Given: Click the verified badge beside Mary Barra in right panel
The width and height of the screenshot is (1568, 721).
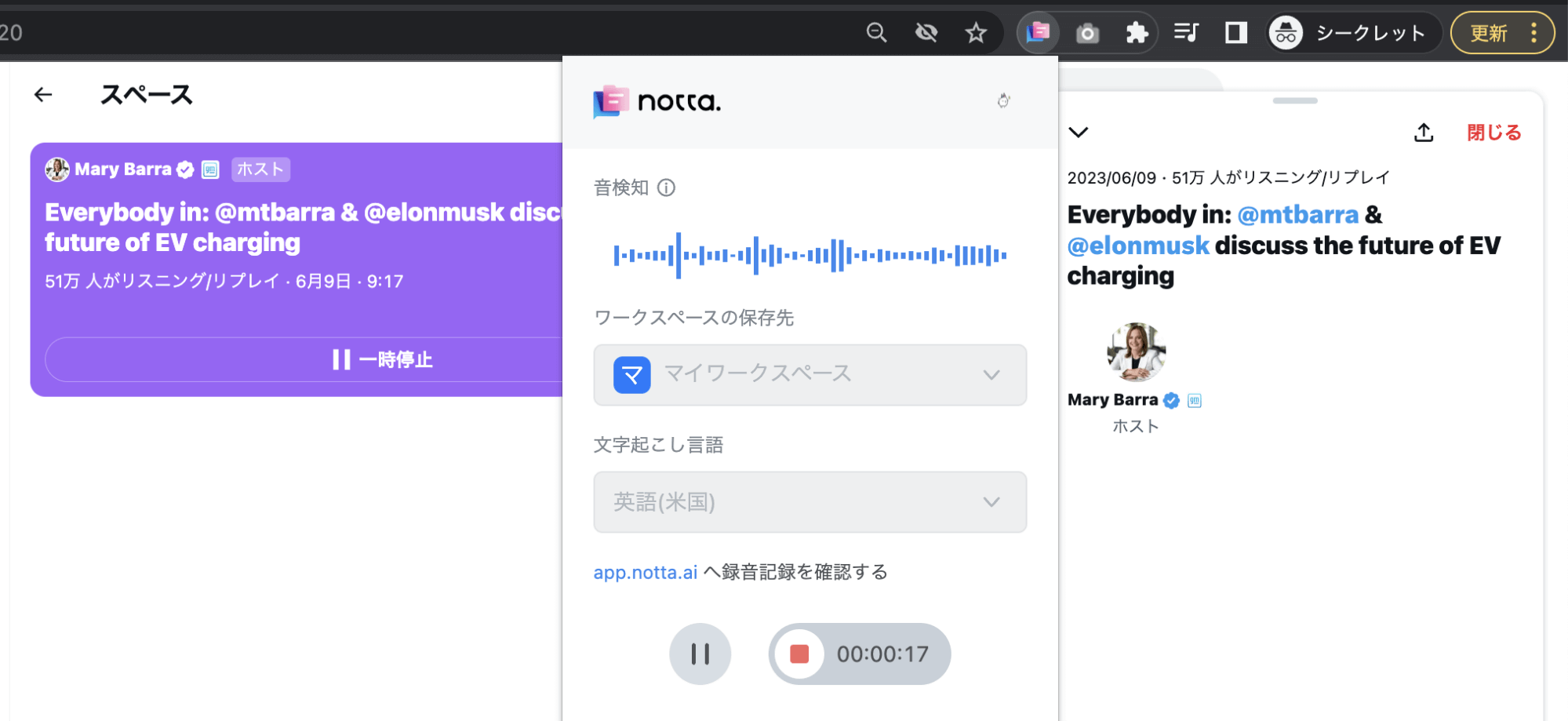Looking at the screenshot, I should [x=1171, y=401].
